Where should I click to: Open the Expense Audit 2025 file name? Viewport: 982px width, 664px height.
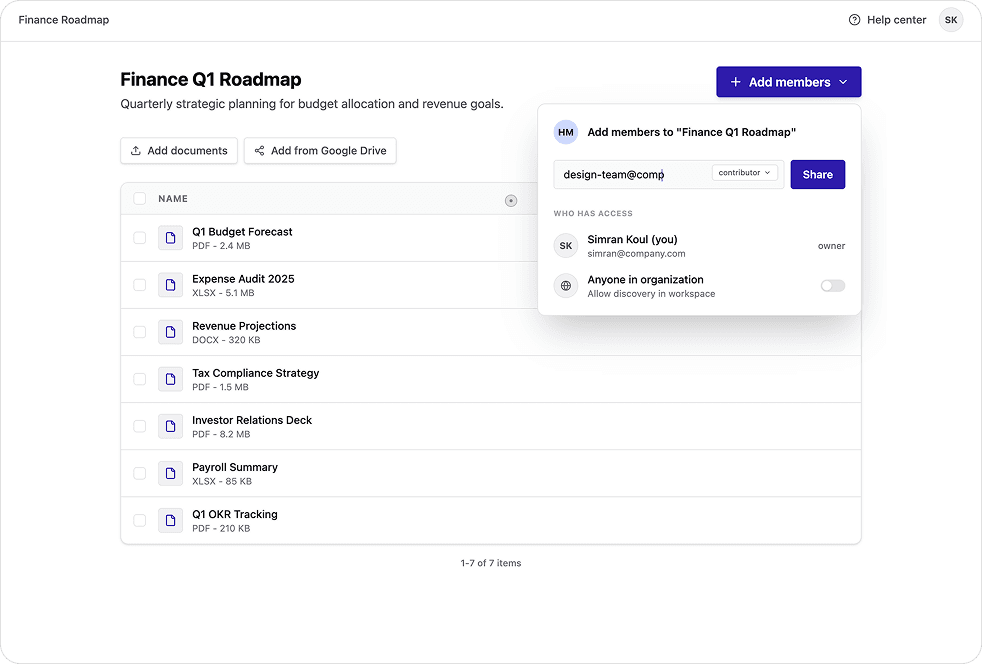click(243, 279)
